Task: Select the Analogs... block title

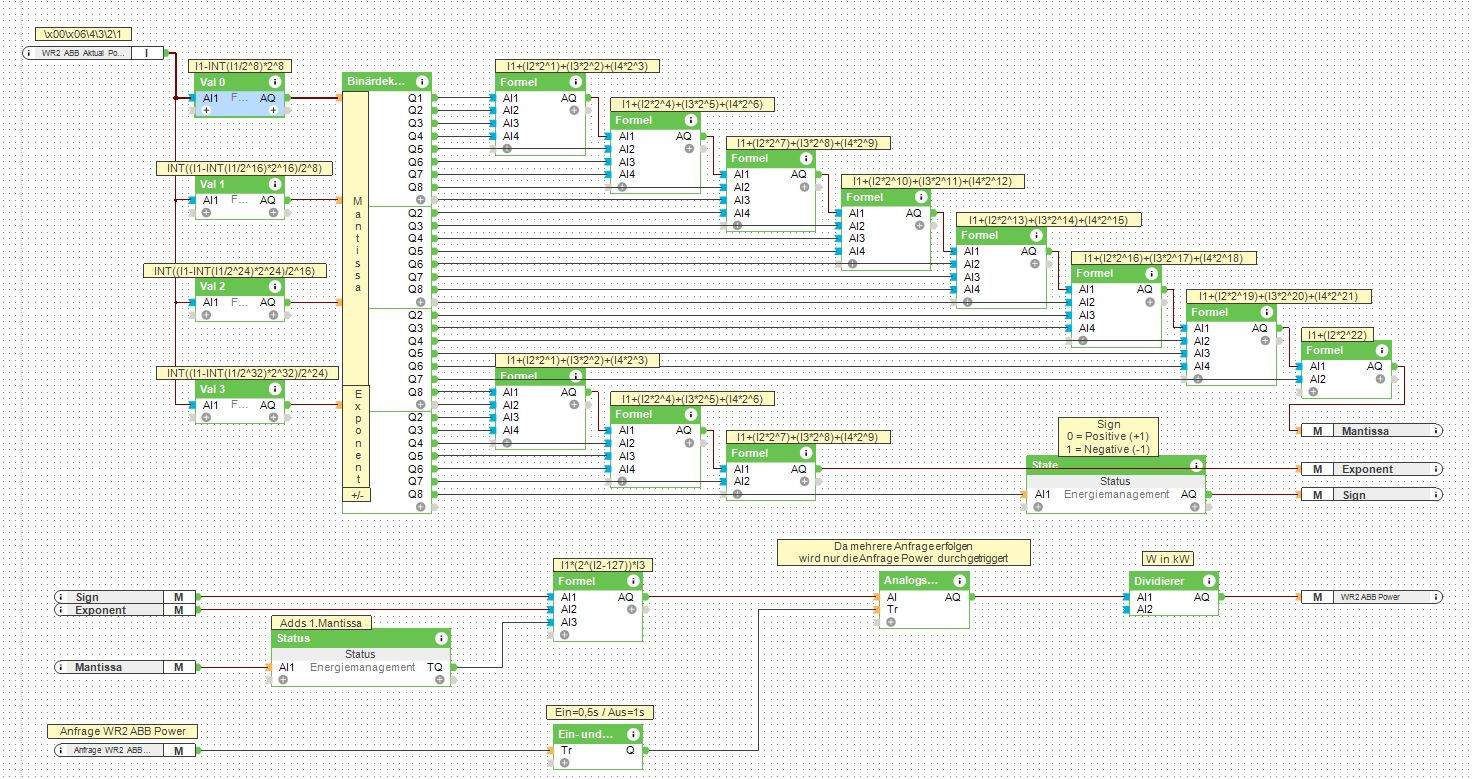Action: 911,581
